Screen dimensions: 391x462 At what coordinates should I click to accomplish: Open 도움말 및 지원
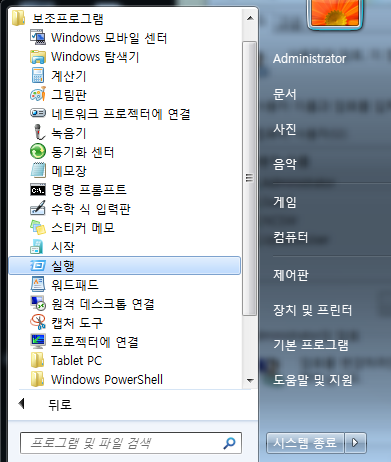point(313,380)
